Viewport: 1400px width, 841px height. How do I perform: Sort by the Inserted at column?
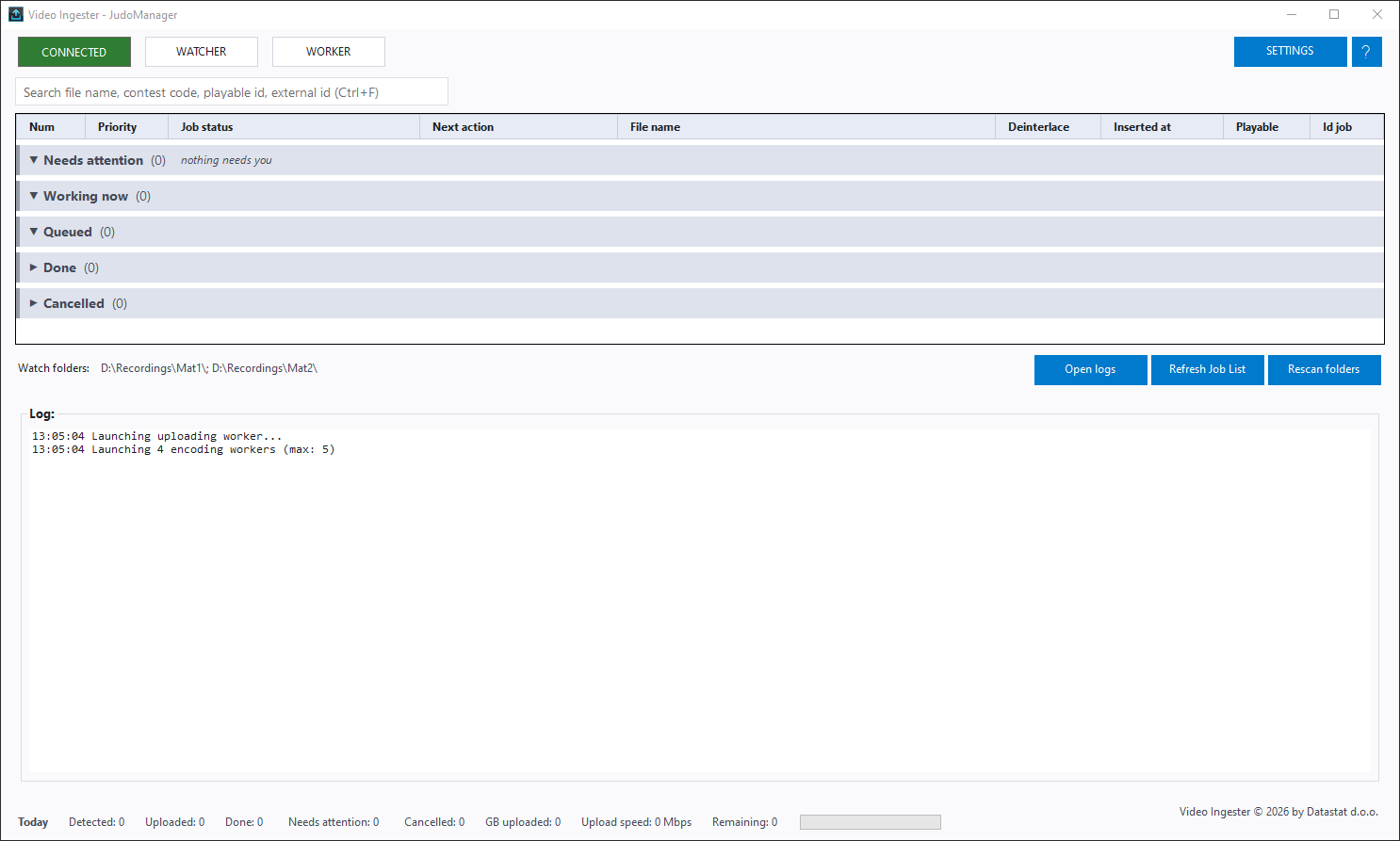(1163, 127)
